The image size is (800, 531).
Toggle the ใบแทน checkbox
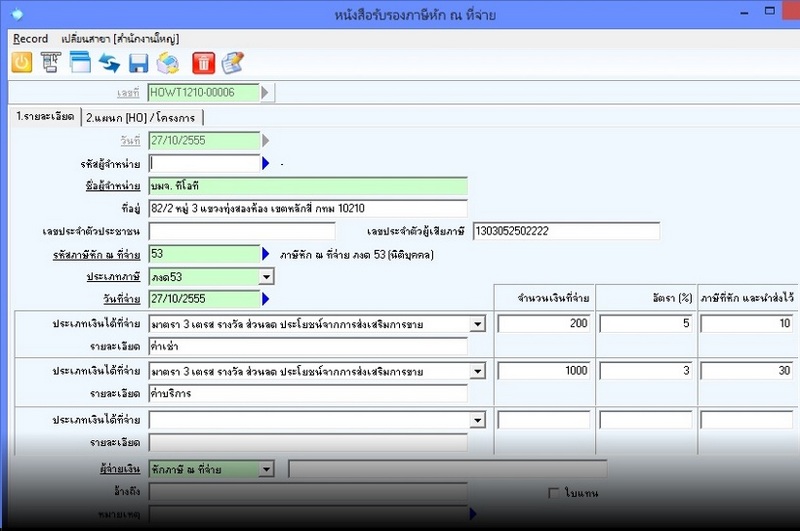[554, 493]
